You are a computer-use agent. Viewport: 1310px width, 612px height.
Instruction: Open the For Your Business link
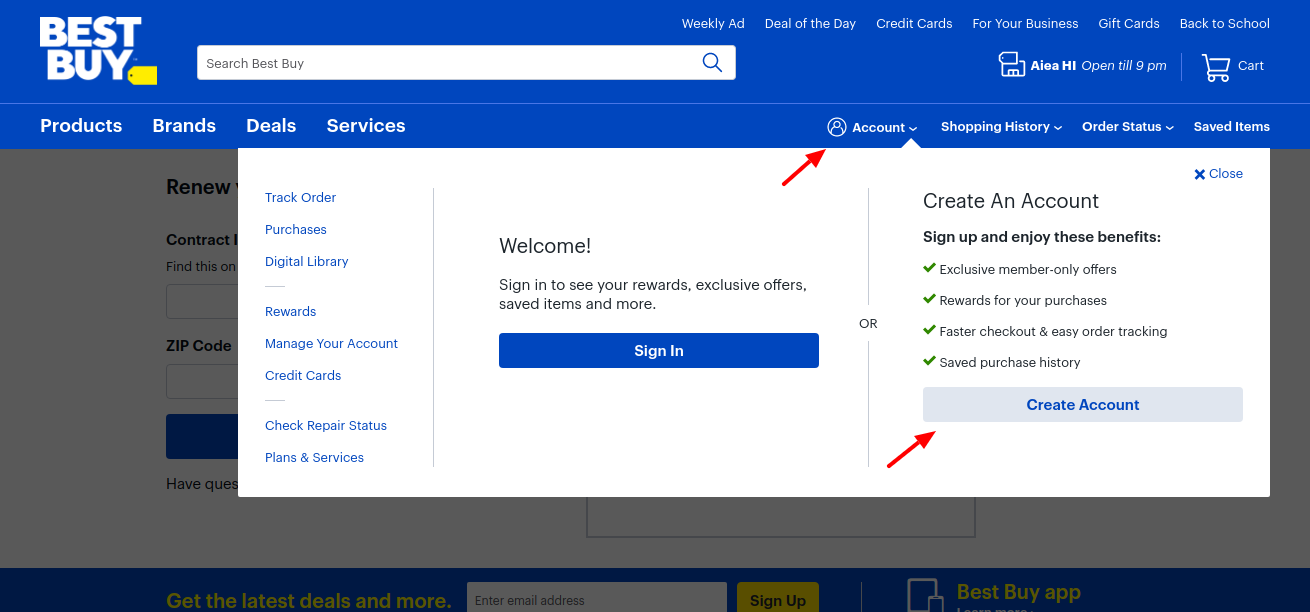[x=1025, y=23]
